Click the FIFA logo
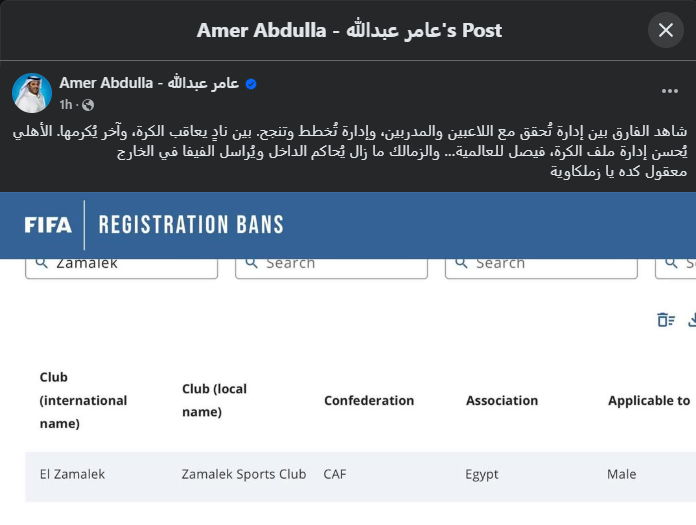The width and height of the screenshot is (696, 525). point(48,225)
